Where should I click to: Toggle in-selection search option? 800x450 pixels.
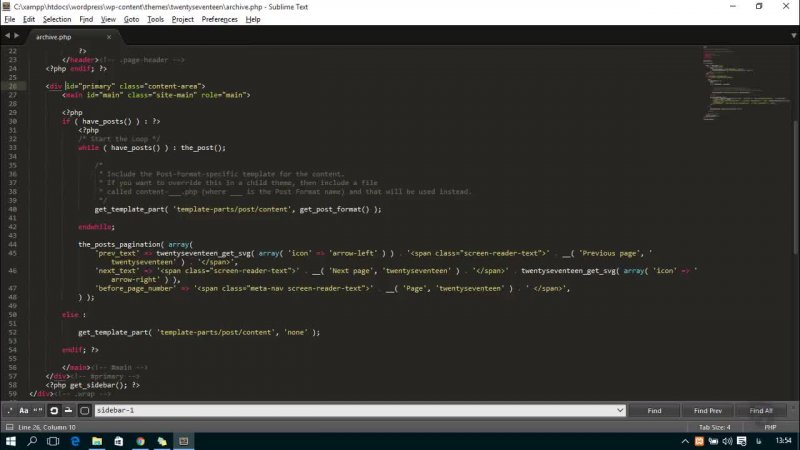69,411
